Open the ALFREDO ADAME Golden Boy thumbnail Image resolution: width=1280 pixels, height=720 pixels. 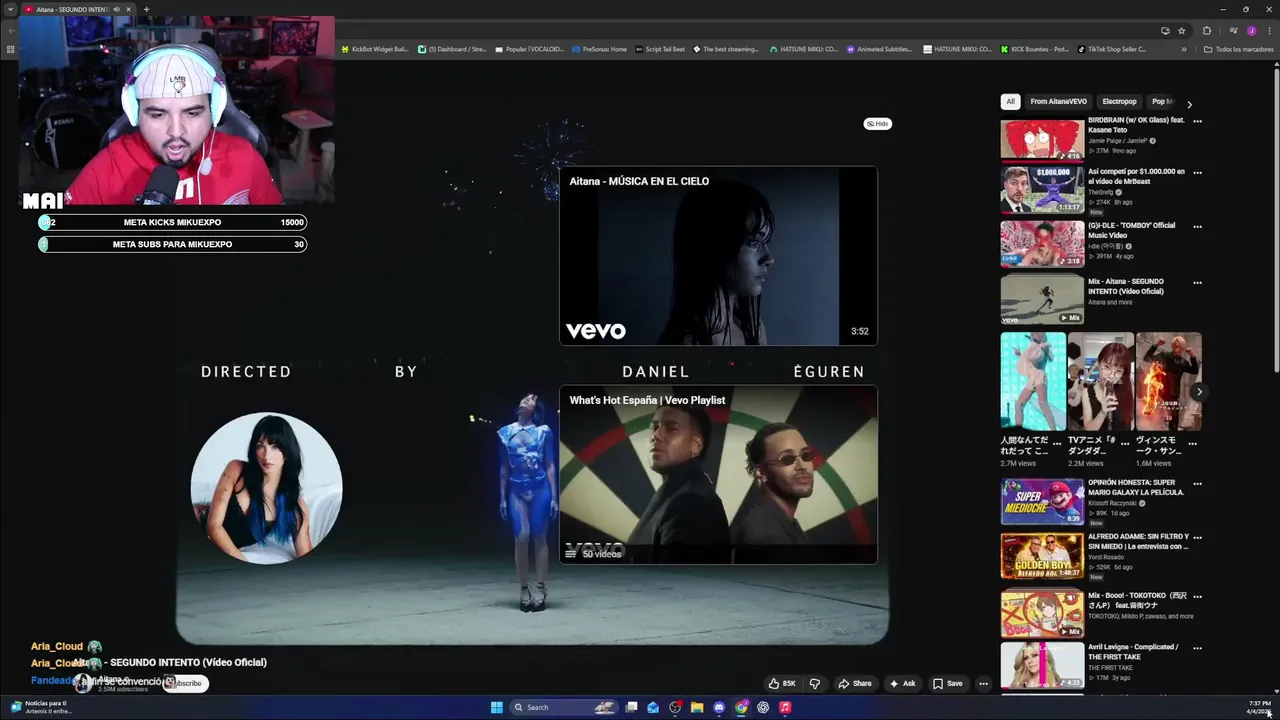1042,556
